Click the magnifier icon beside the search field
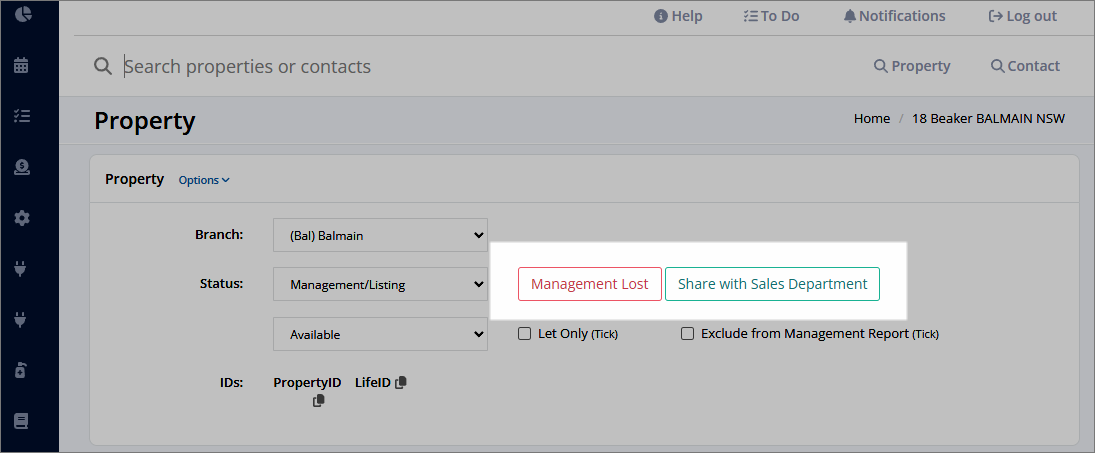1095x453 pixels. [103, 66]
